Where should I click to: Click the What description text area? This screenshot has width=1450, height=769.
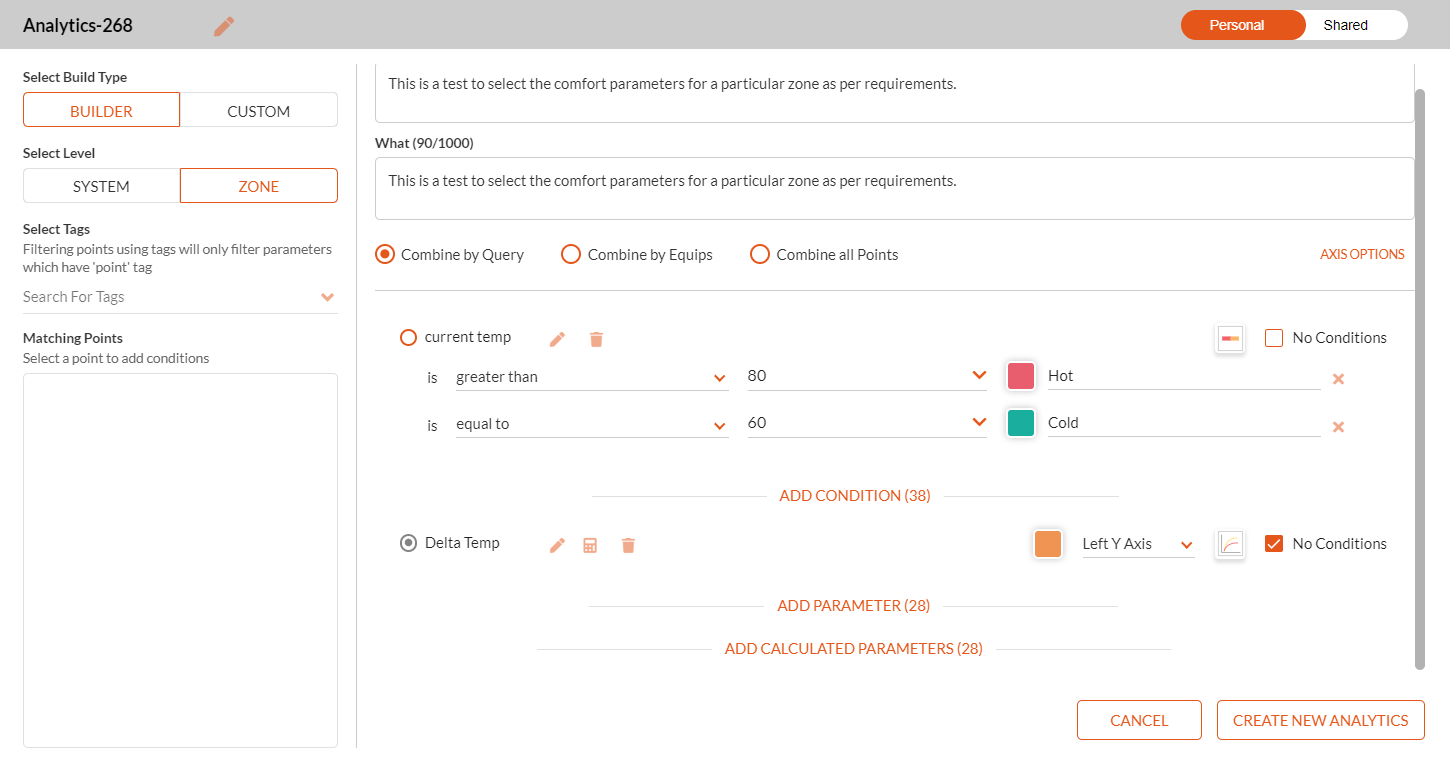894,188
